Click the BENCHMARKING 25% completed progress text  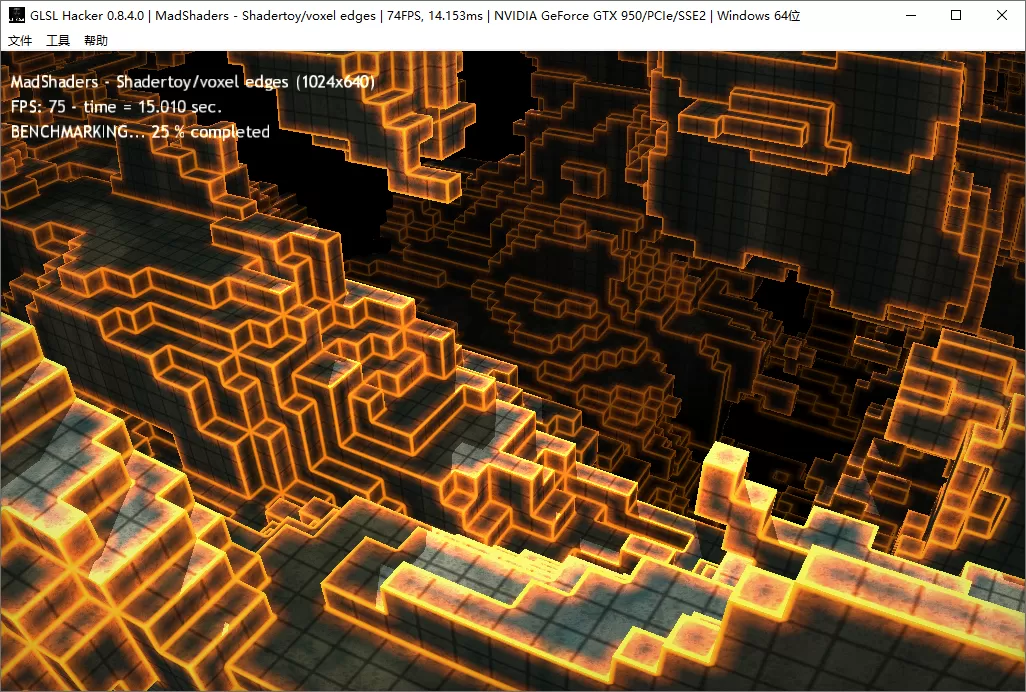pos(139,131)
